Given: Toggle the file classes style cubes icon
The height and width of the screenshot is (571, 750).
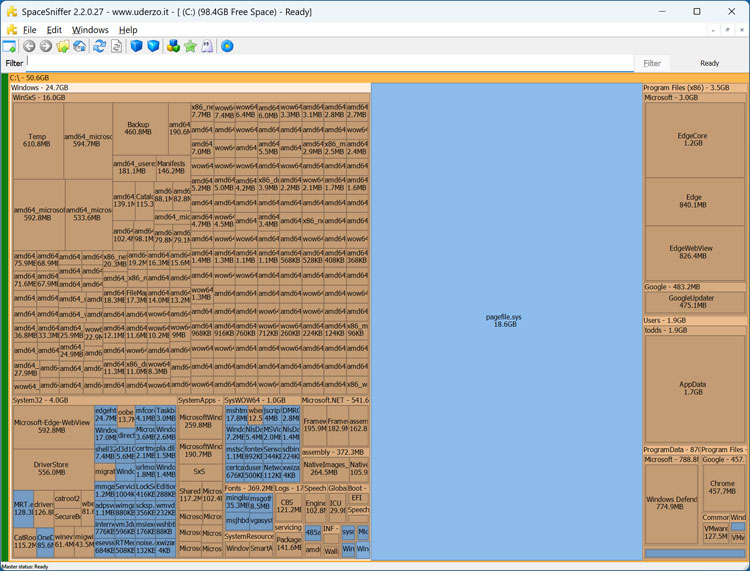Looking at the screenshot, I should [x=173, y=46].
